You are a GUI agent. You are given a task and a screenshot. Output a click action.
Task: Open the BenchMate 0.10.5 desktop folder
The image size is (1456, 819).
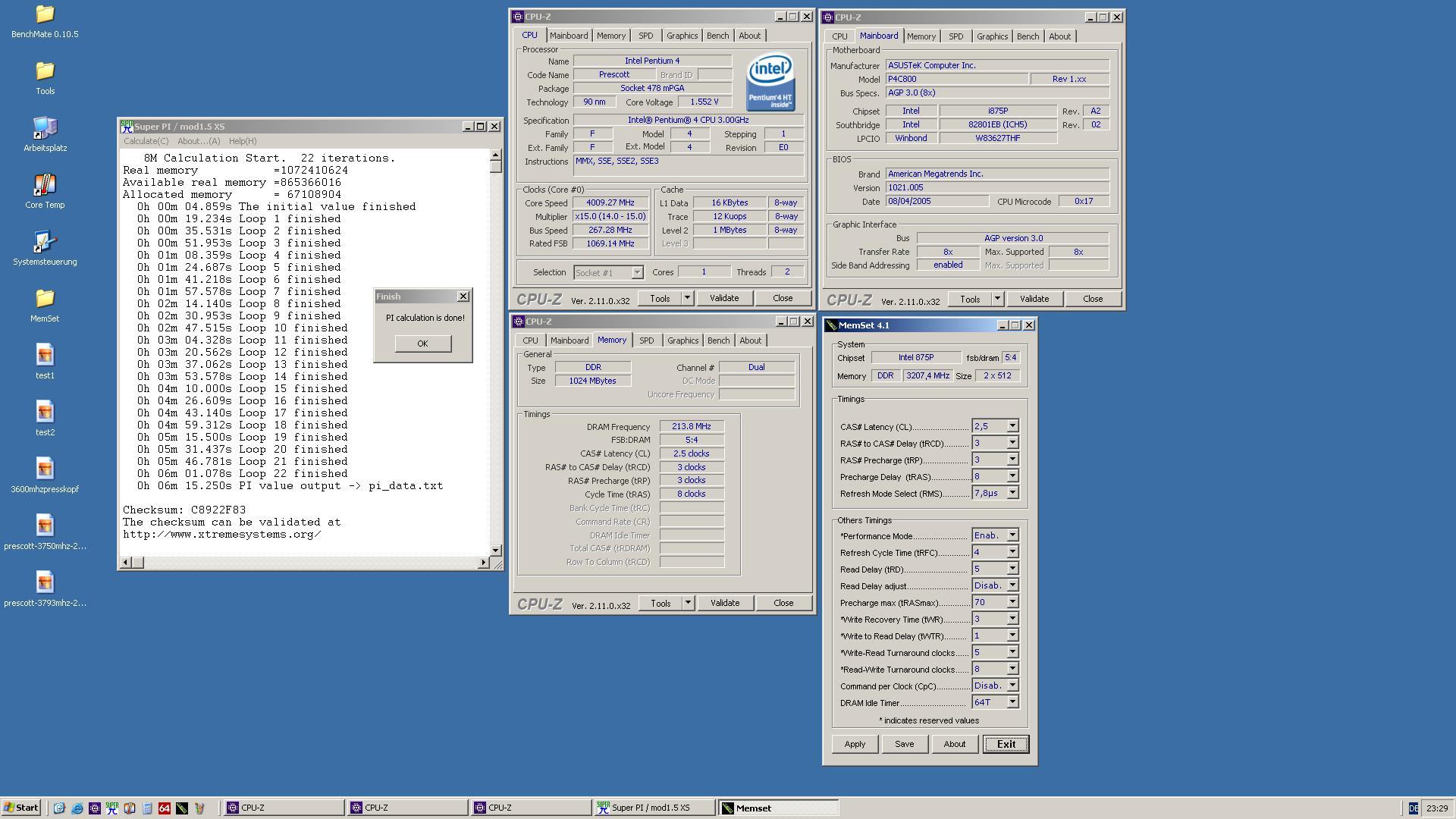pos(45,15)
